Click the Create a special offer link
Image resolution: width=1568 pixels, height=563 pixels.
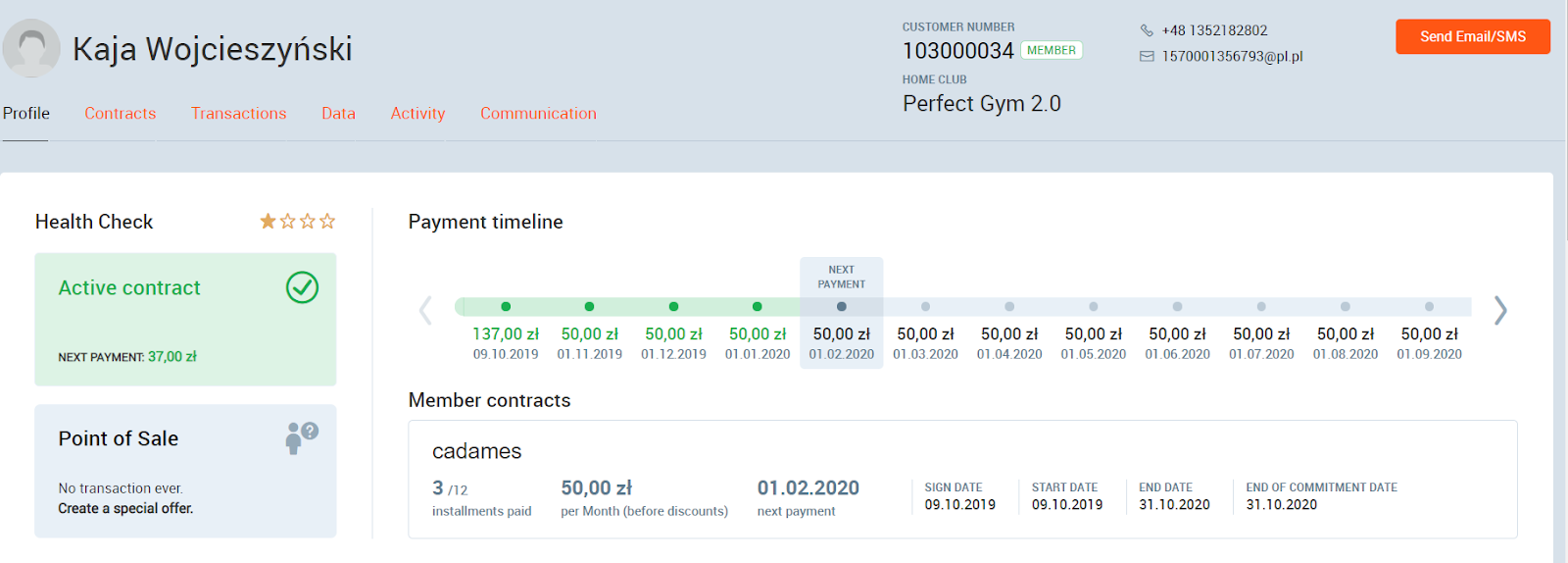[x=125, y=508]
